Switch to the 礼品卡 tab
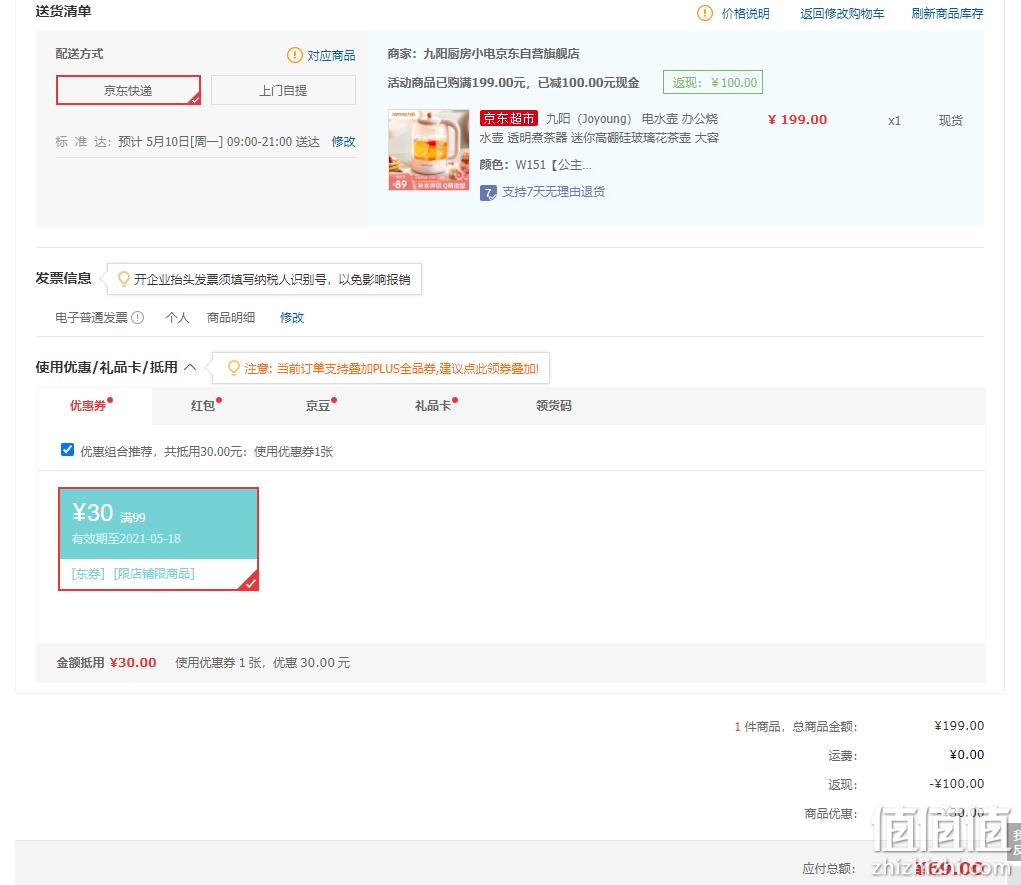1021x885 pixels. click(x=433, y=406)
